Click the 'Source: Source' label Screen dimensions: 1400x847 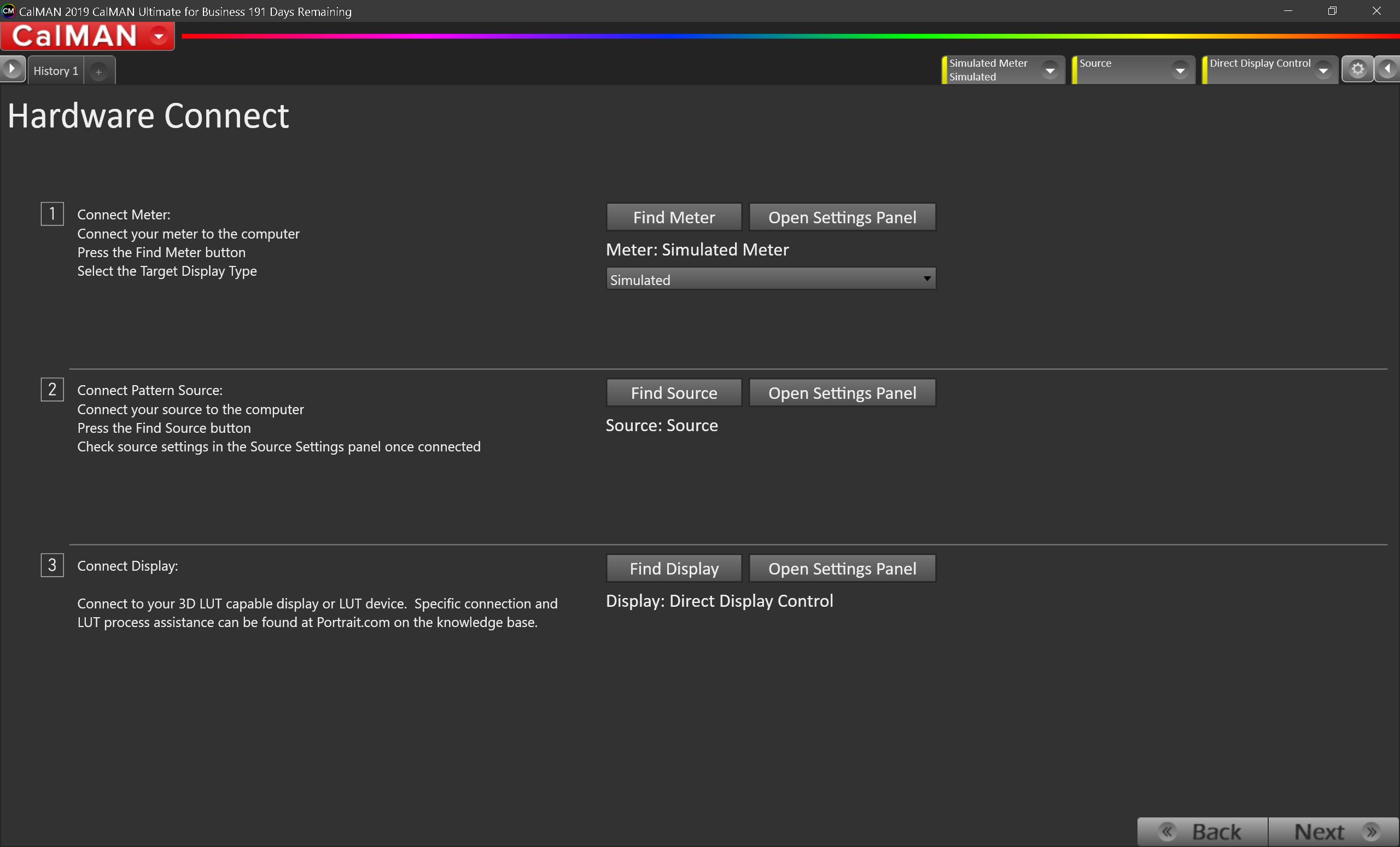[662, 425]
